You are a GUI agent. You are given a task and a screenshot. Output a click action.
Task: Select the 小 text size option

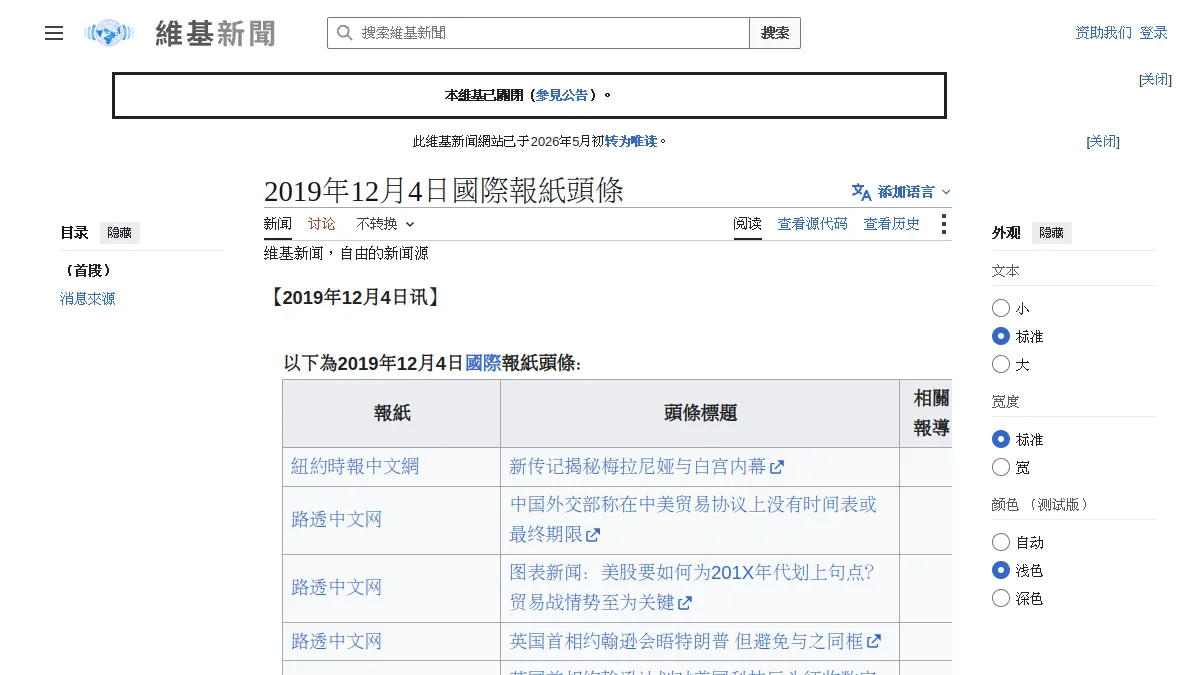[1001, 308]
